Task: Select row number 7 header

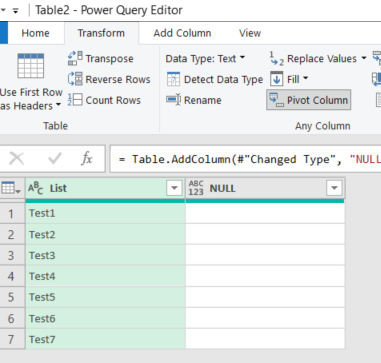Action: (x=12, y=339)
